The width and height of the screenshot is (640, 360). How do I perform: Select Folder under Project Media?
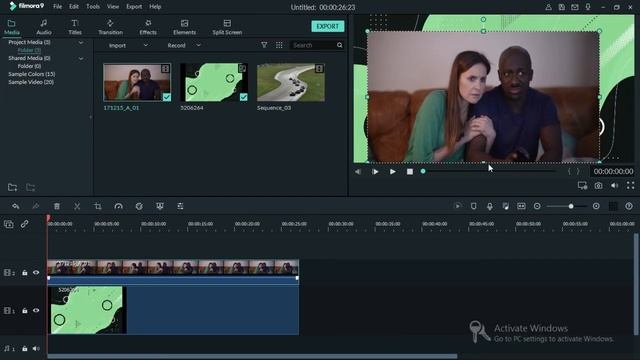[29, 50]
